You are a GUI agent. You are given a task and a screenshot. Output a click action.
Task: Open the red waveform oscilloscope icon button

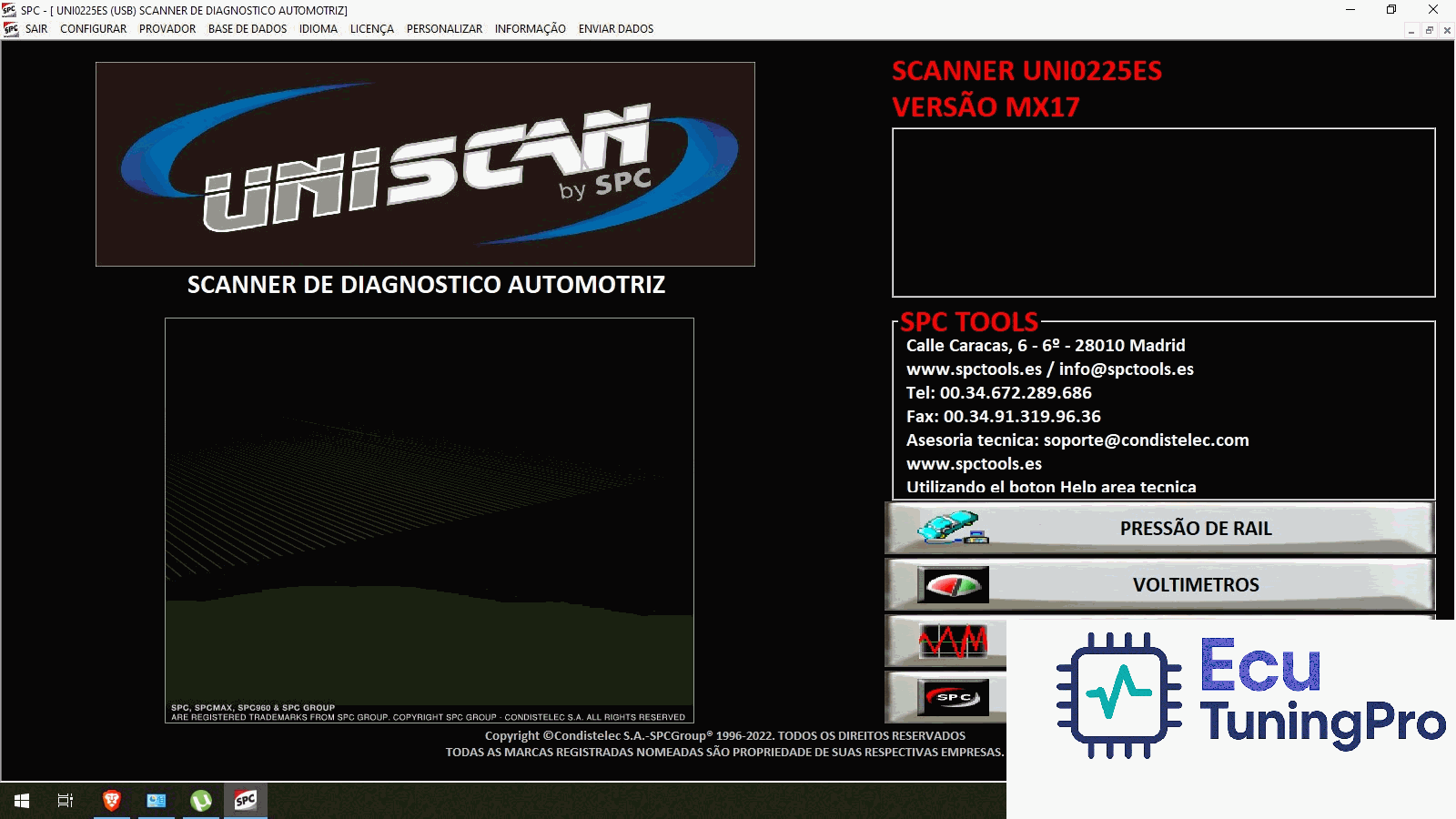tap(952, 642)
